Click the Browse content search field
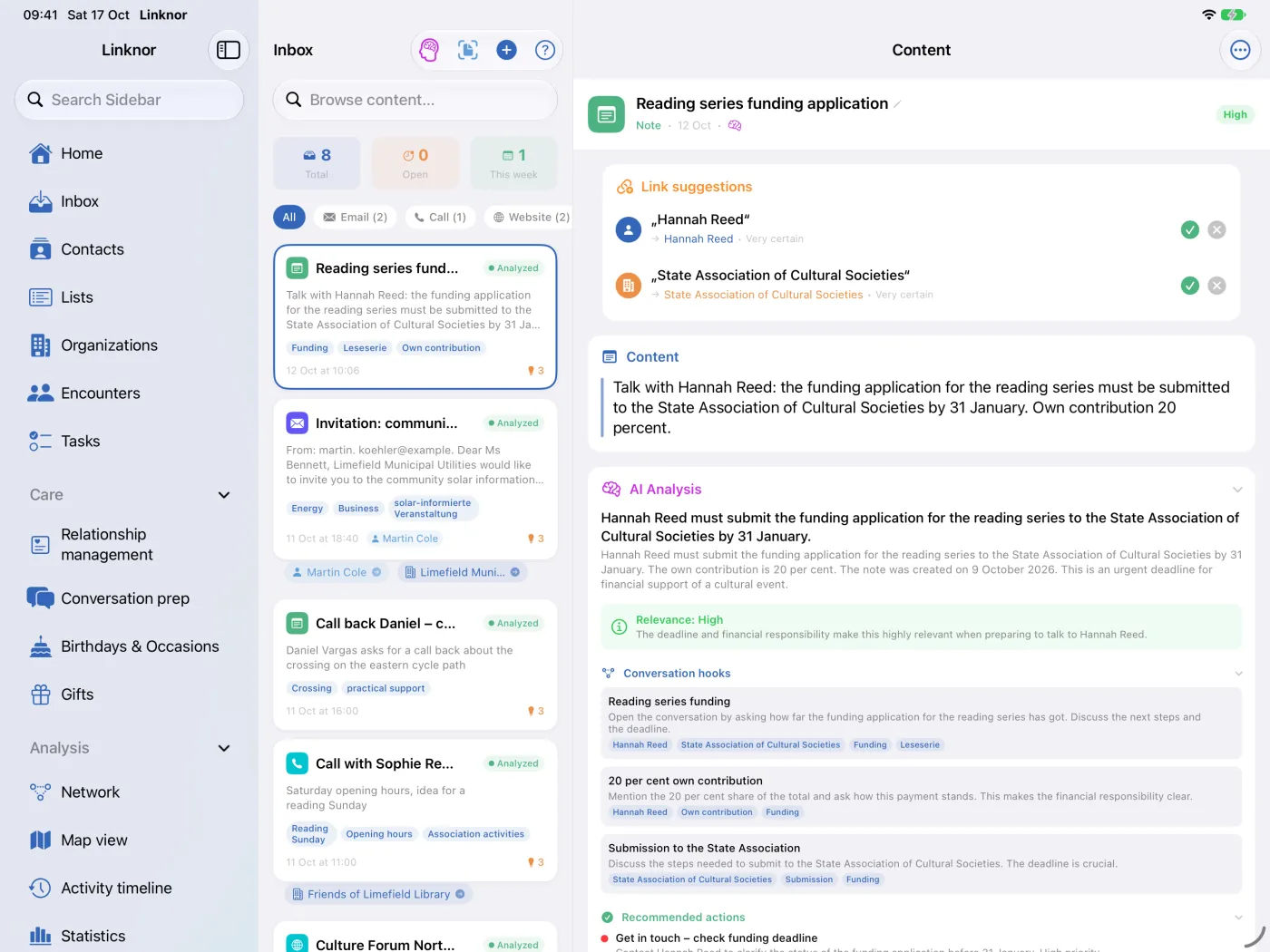The width and height of the screenshot is (1270, 952). (x=415, y=100)
